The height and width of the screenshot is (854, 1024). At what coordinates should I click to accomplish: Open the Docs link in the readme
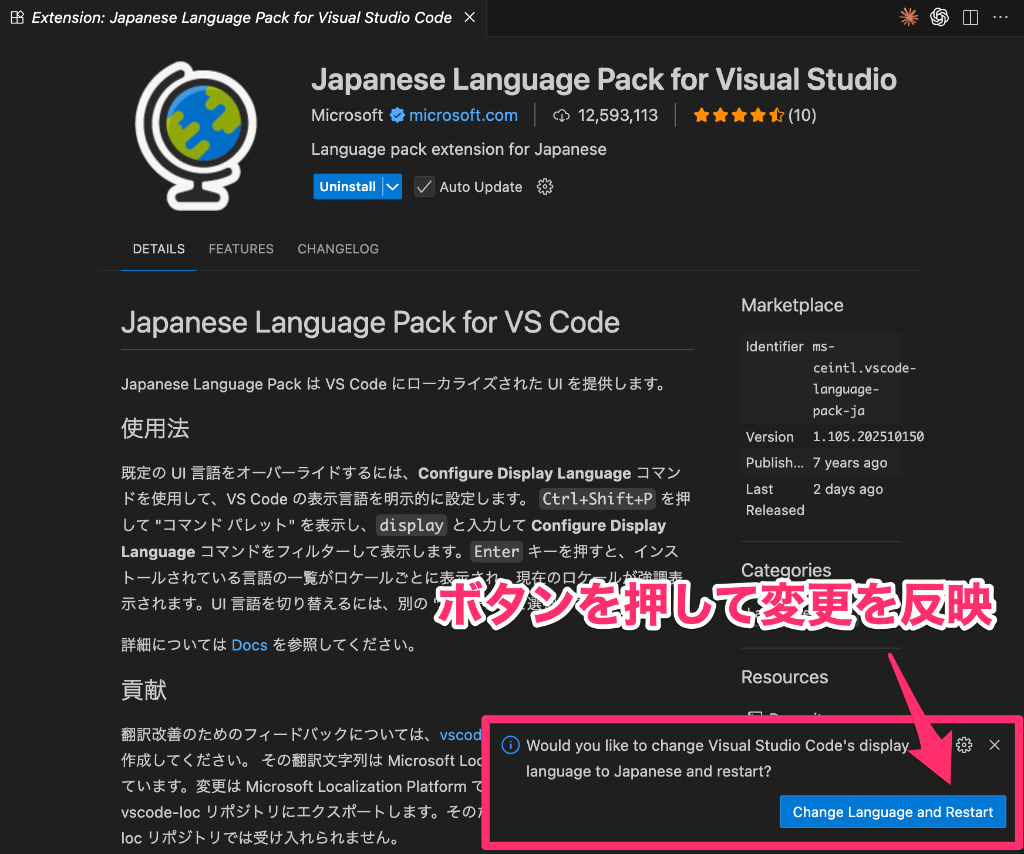(249, 645)
